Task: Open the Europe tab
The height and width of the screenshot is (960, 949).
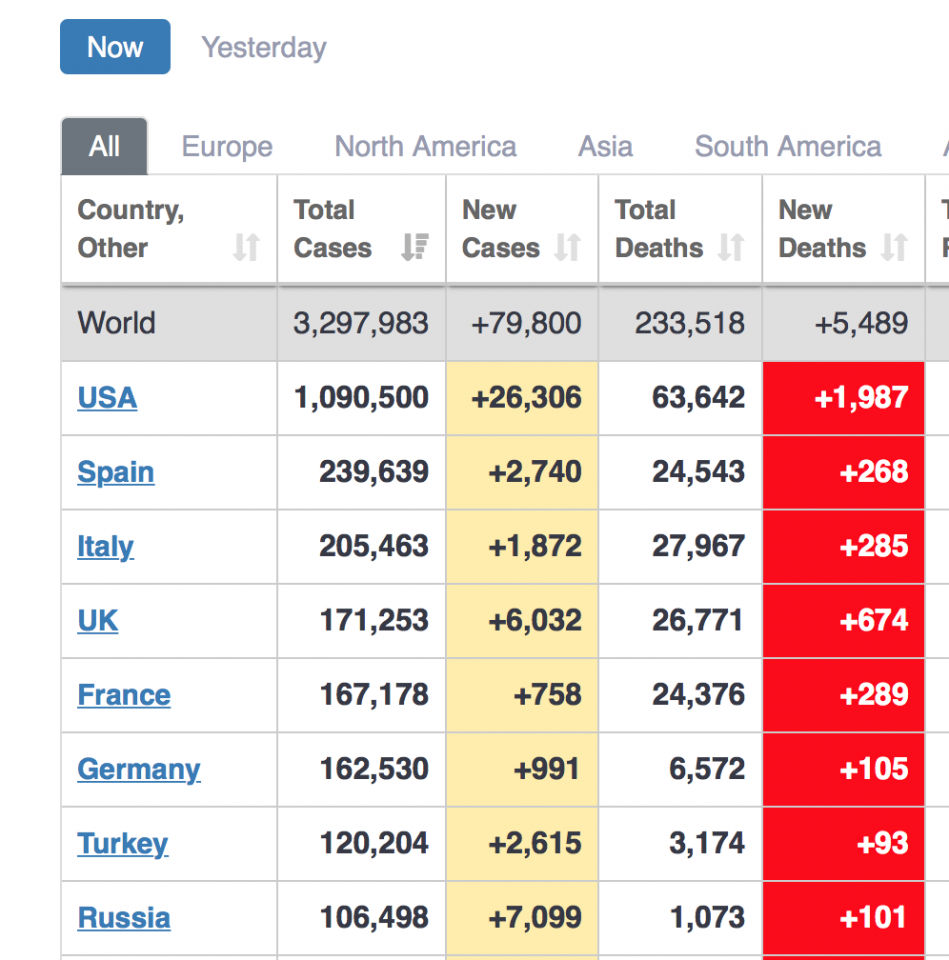Action: tap(227, 147)
